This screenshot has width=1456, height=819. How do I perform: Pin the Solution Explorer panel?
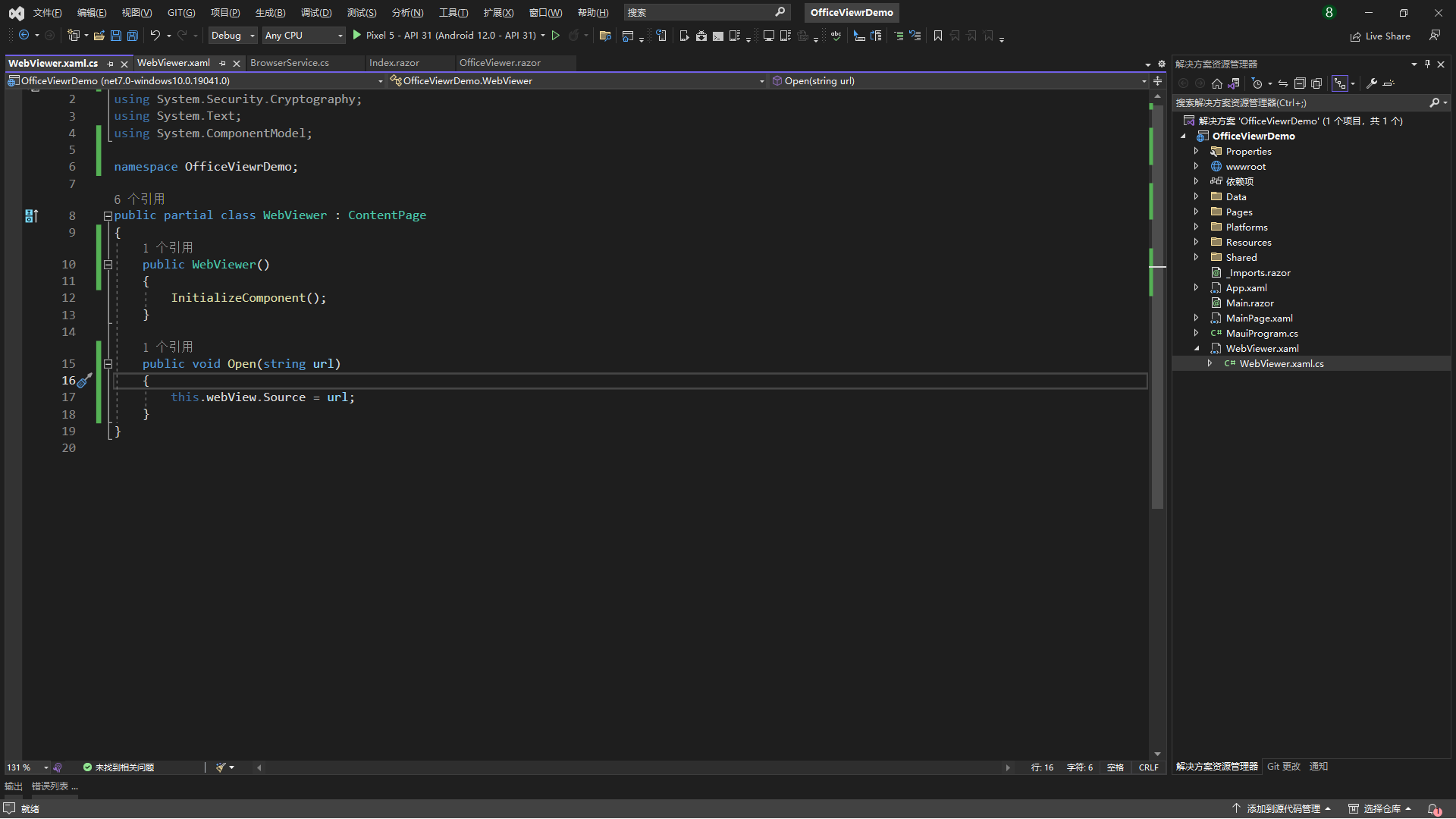(1427, 64)
